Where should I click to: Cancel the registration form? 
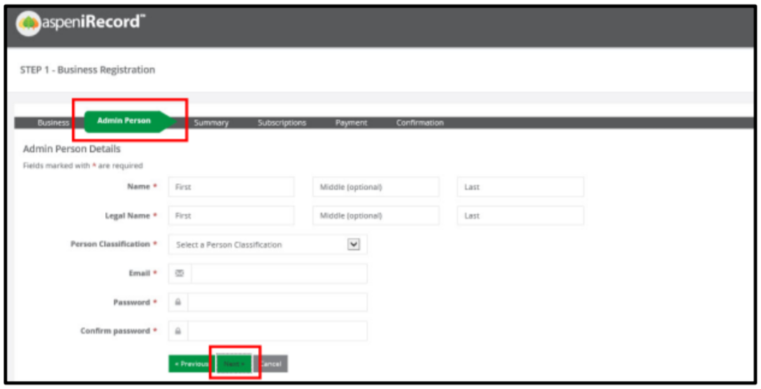click(x=271, y=364)
